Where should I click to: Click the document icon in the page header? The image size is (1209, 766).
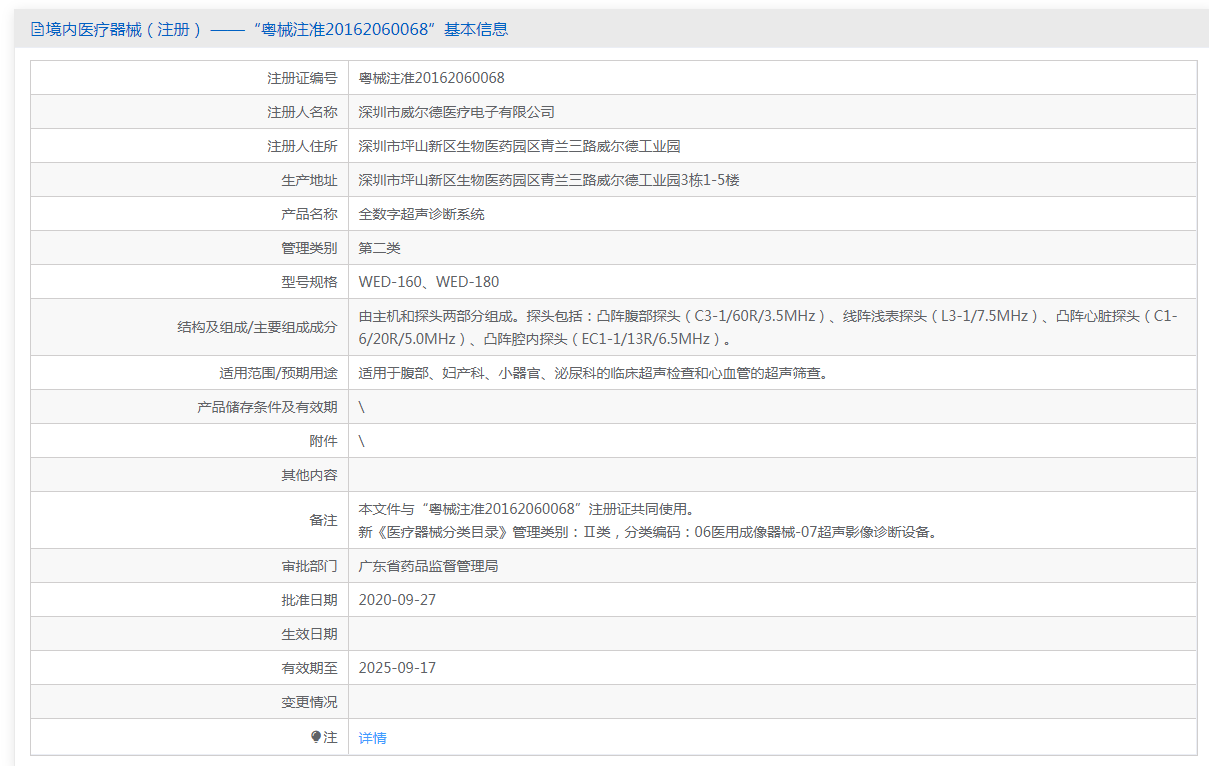pyautogui.click(x=38, y=30)
